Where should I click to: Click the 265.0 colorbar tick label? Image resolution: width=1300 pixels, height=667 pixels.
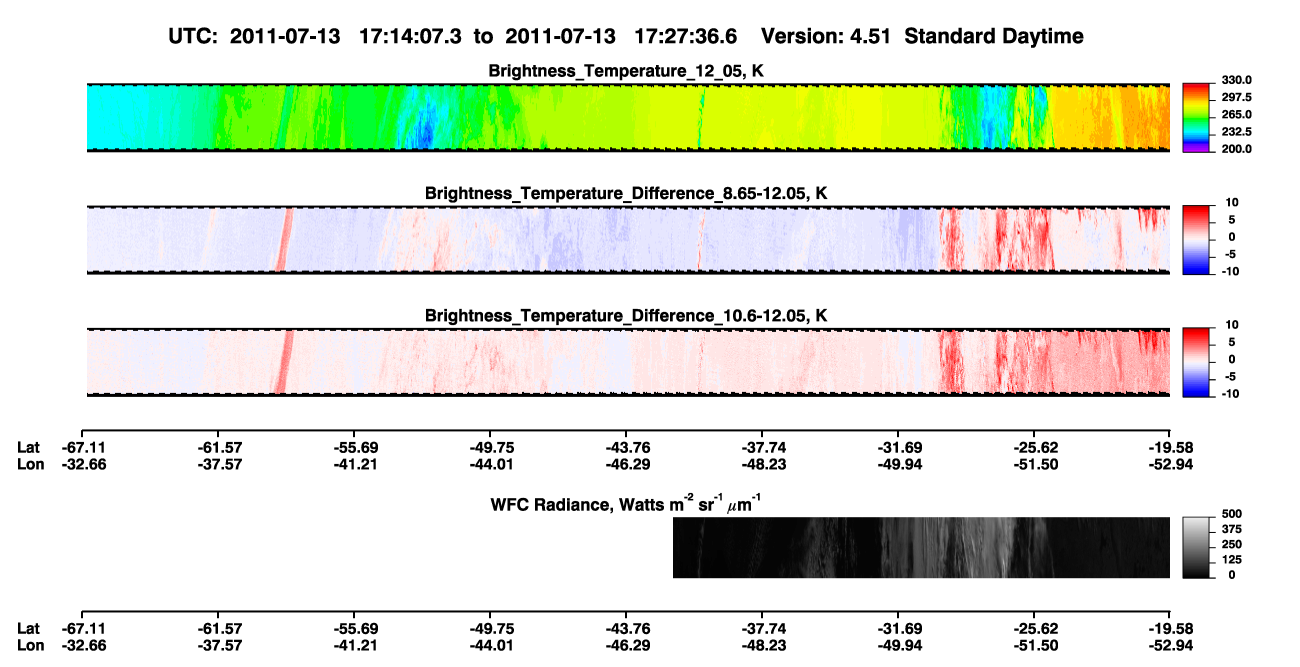(x=1236, y=114)
